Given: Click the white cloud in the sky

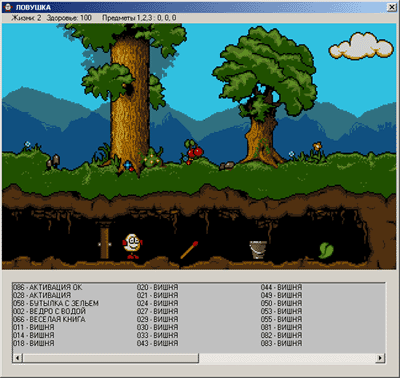Looking at the screenshot, I should point(361,46).
